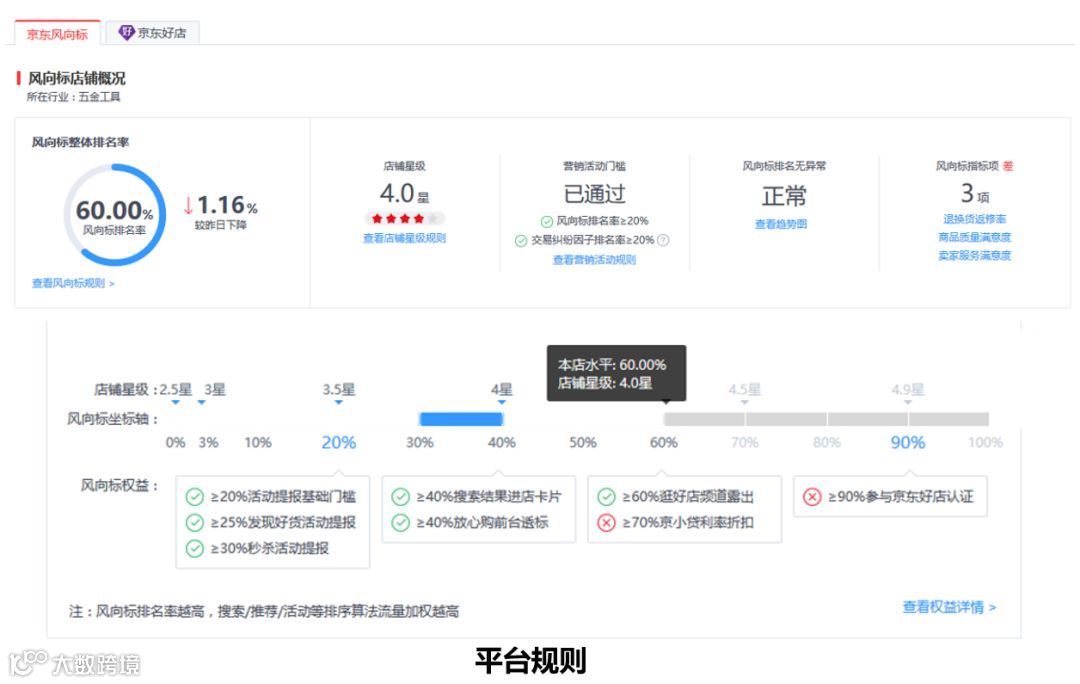Click the red 差 label beside 风向标指标项

pyautogui.click(x=1008, y=166)
